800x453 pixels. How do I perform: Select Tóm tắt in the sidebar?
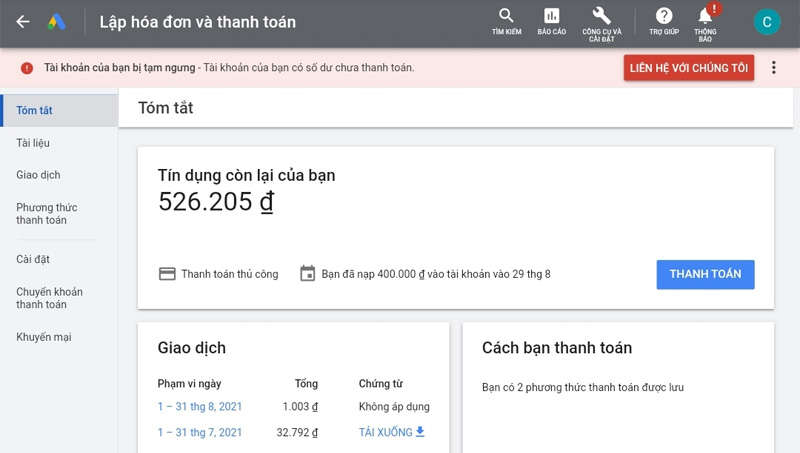point(35,110)
